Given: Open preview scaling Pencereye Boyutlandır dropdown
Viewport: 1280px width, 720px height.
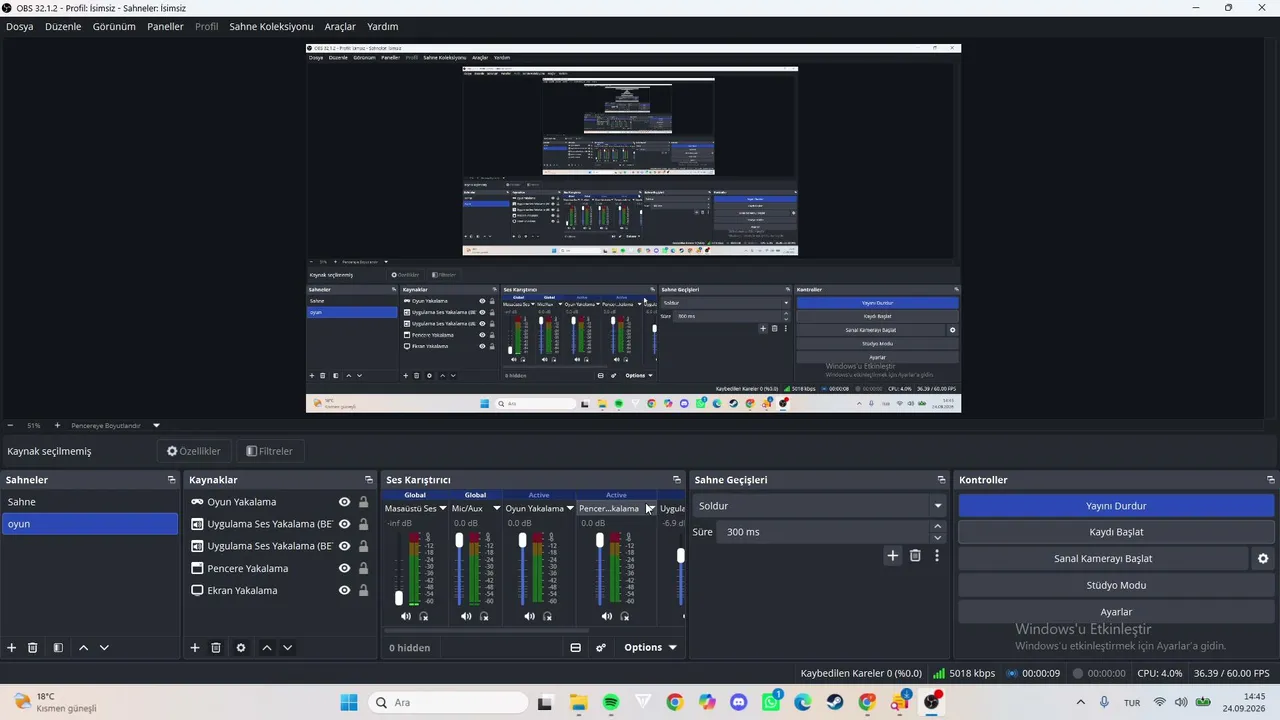Looking at the screenshot, I should click(115, 425).
